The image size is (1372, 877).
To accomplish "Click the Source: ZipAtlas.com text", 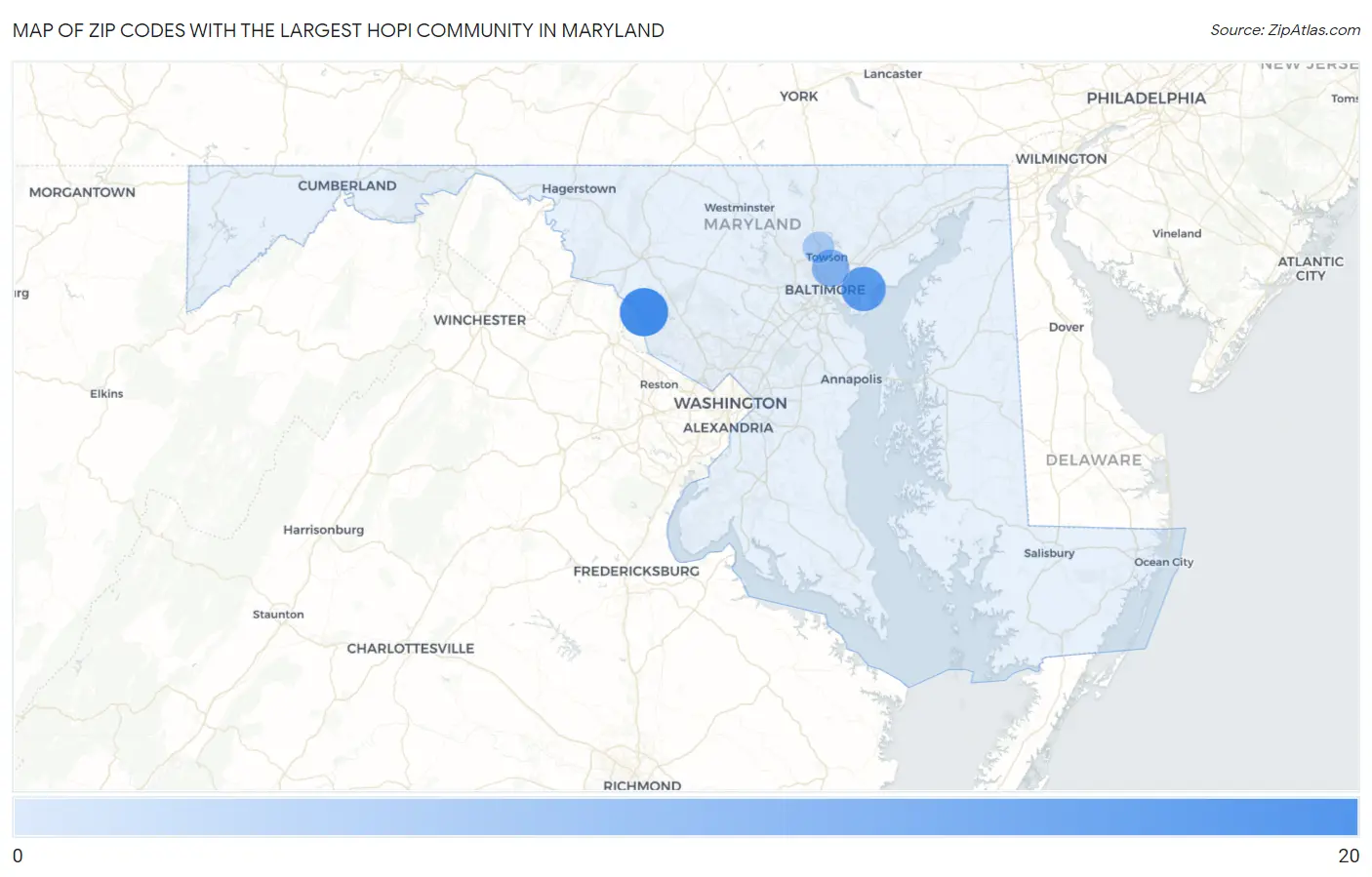I will (1285, 30).
